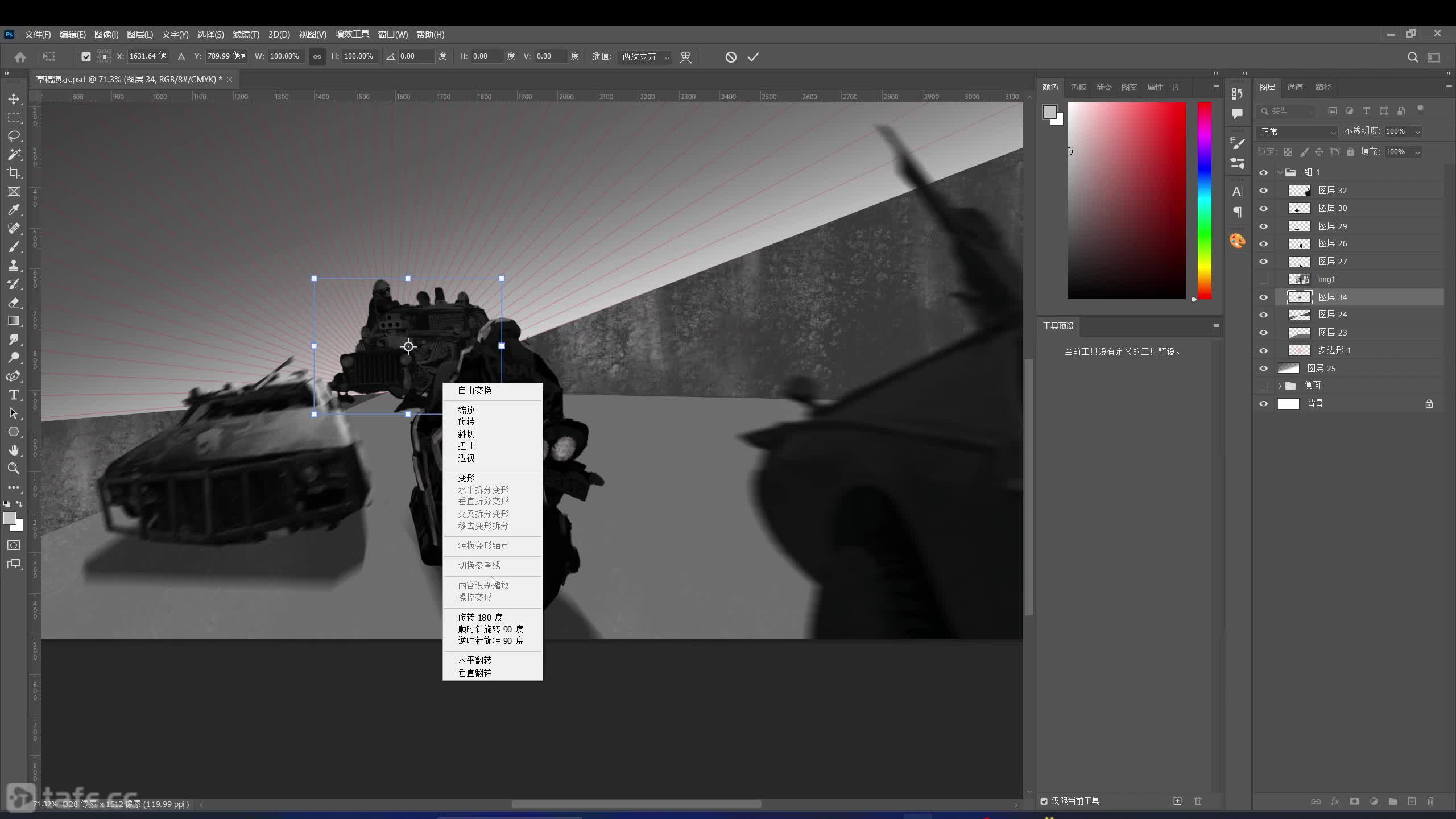Open the blend mode dropdown 正常
This screenshot has width=1456, height=819.
1297,131
